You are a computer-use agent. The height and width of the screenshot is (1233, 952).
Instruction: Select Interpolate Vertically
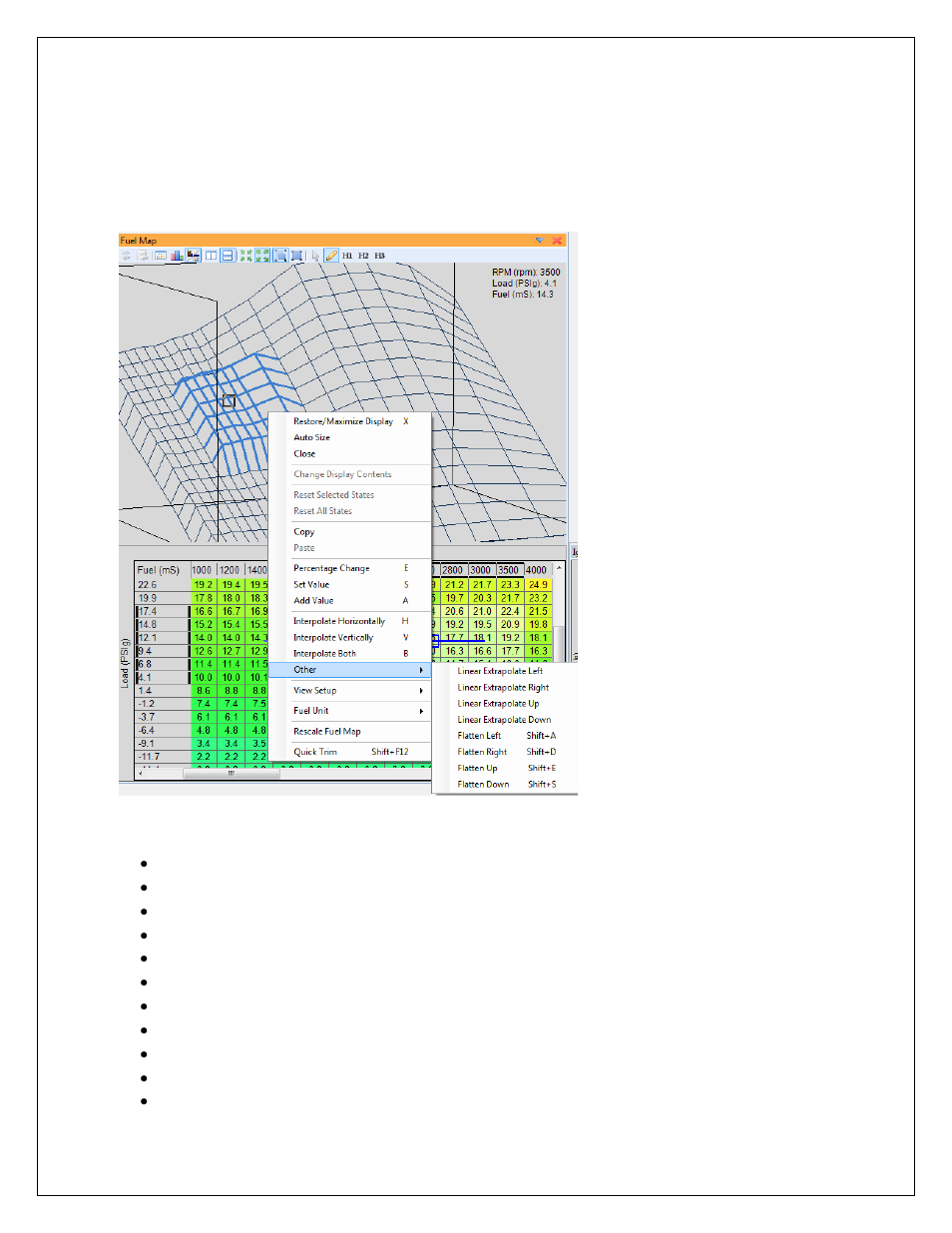(350, 637)
